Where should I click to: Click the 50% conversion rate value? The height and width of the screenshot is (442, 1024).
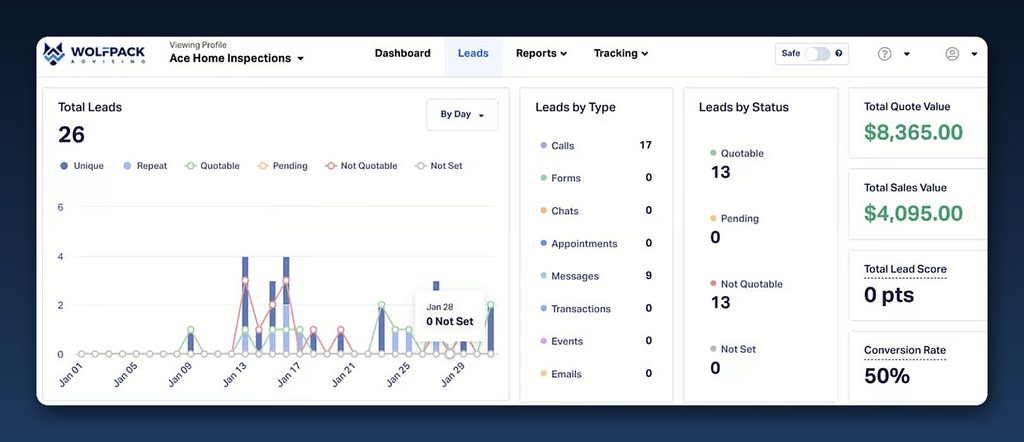tap(887, 376)
